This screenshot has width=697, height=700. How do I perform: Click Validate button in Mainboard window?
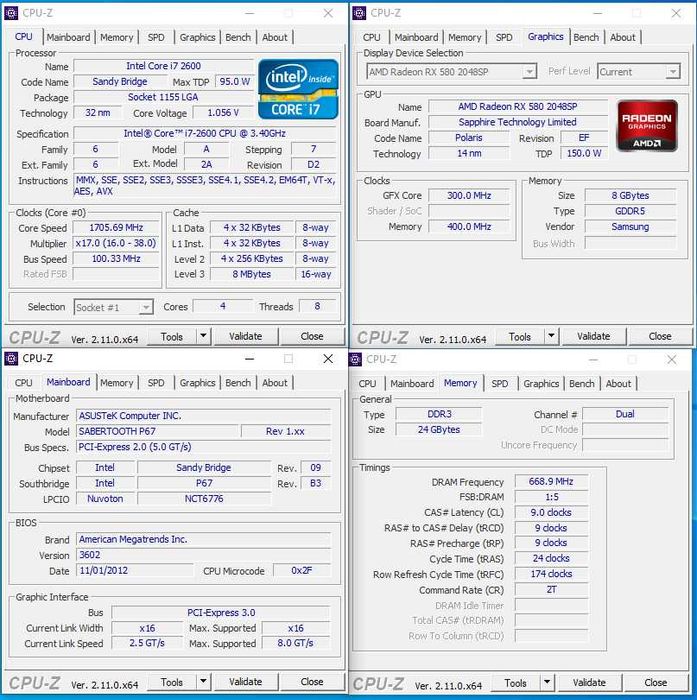246,682
